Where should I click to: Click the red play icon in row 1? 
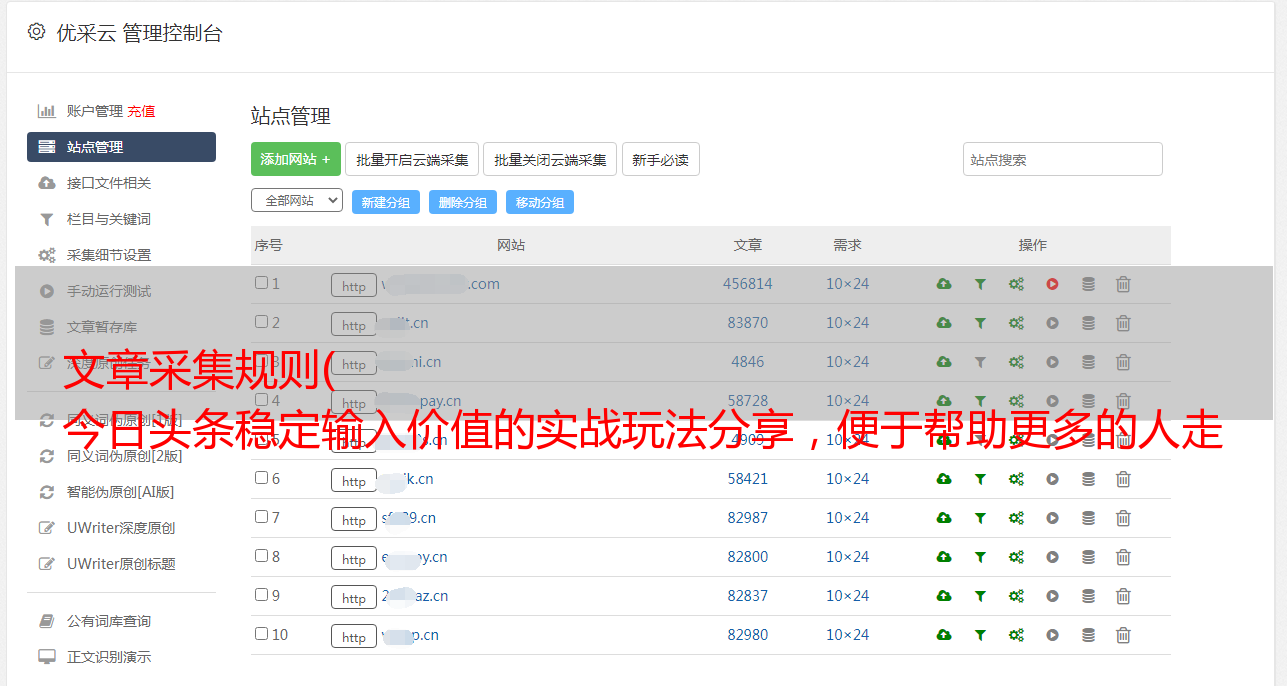point(1052,284)
